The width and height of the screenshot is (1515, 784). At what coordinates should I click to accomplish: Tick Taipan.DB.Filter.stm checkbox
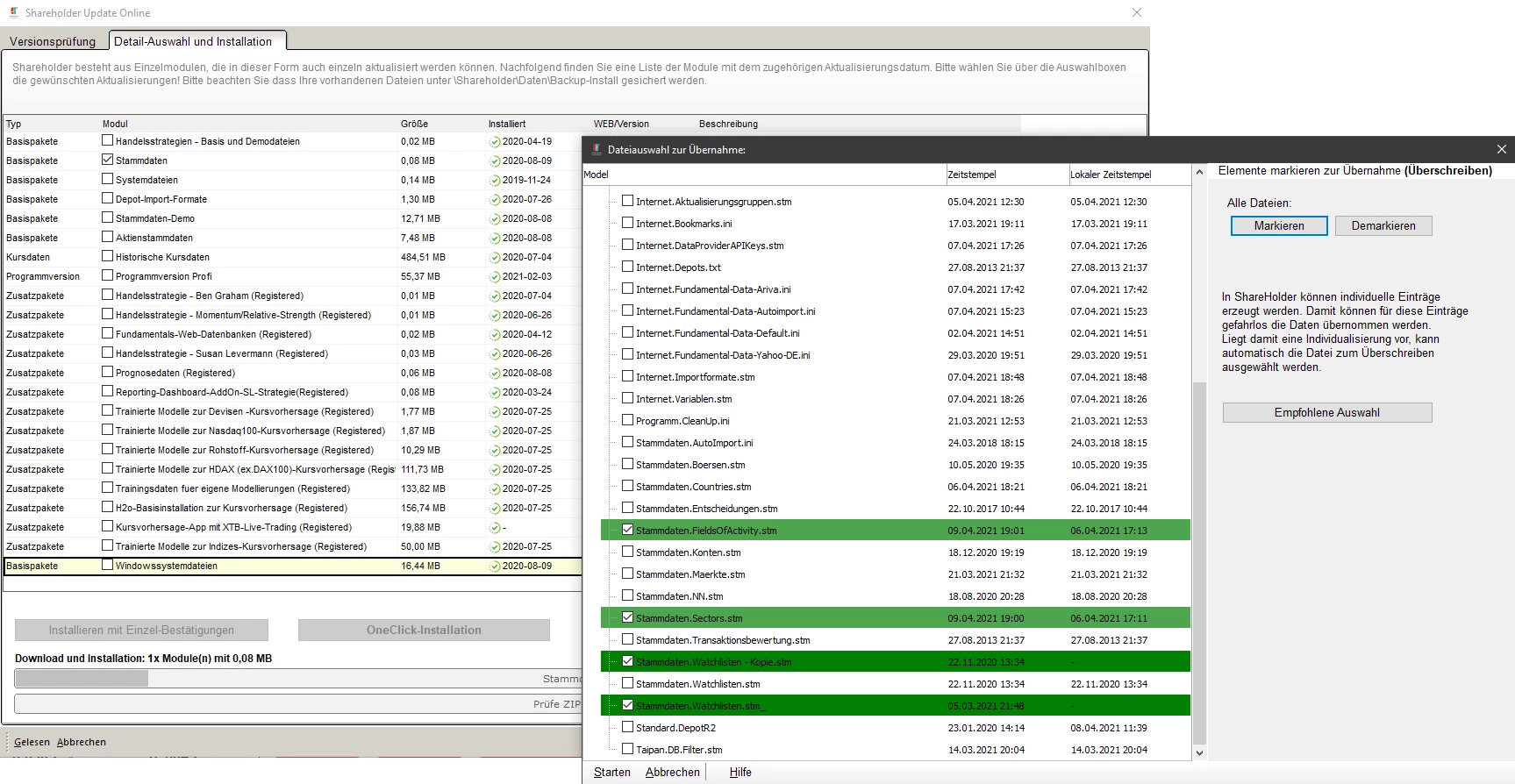[x=627, y=749]
